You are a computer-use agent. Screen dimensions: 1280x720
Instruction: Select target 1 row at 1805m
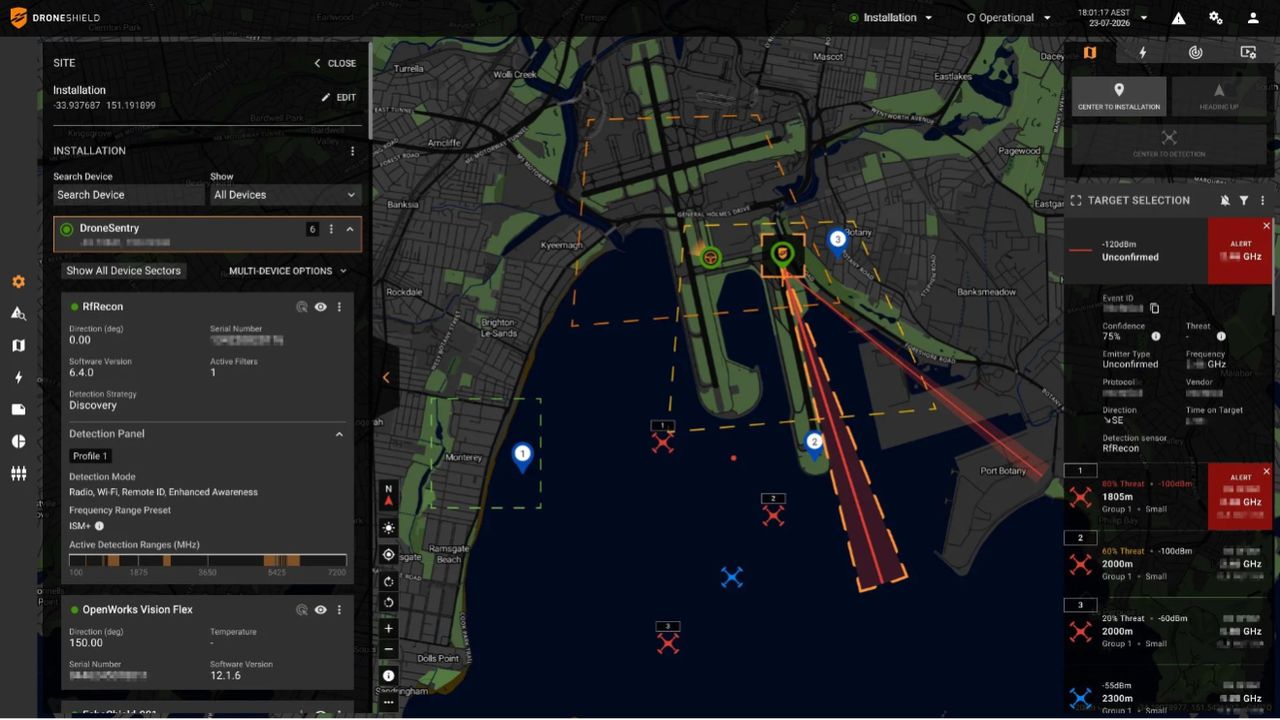[x=1170, y=497]
